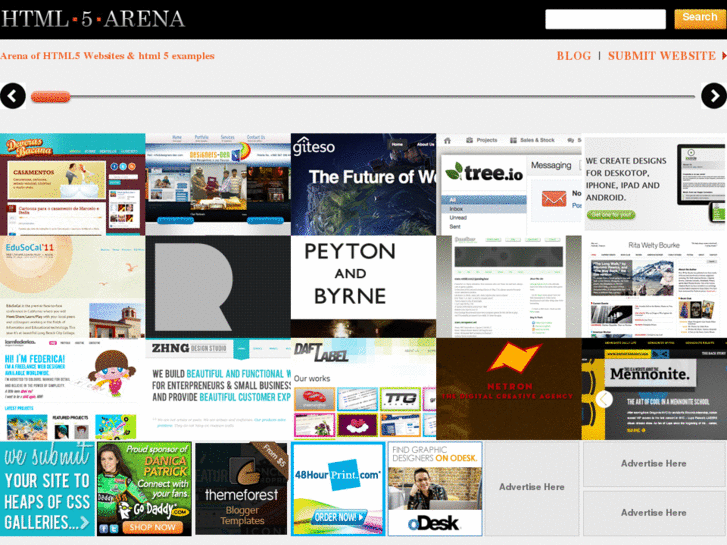The width and height of the screenshot is (727, 545).
Task: Click the envelope icon in tree.io thumbnail
Action: 554,199
